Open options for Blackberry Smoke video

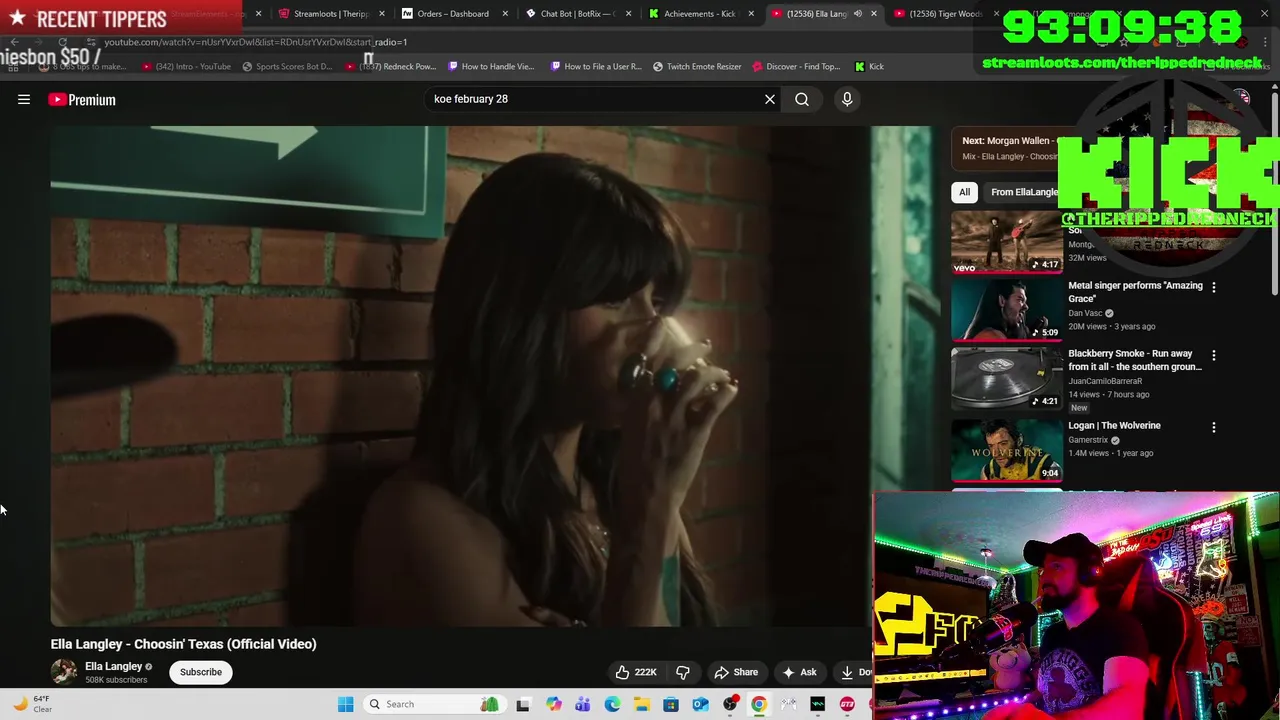click(1214, 355)
